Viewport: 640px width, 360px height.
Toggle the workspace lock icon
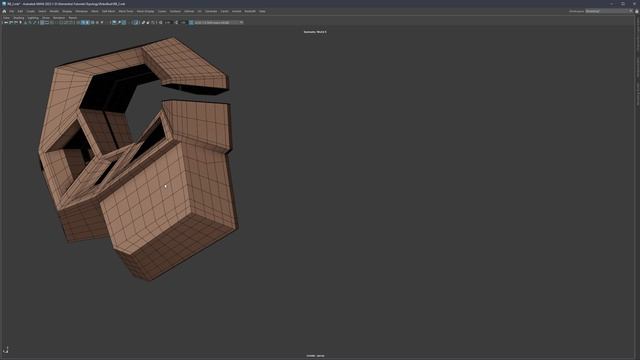pyautogui.click(x=637, y=11)
